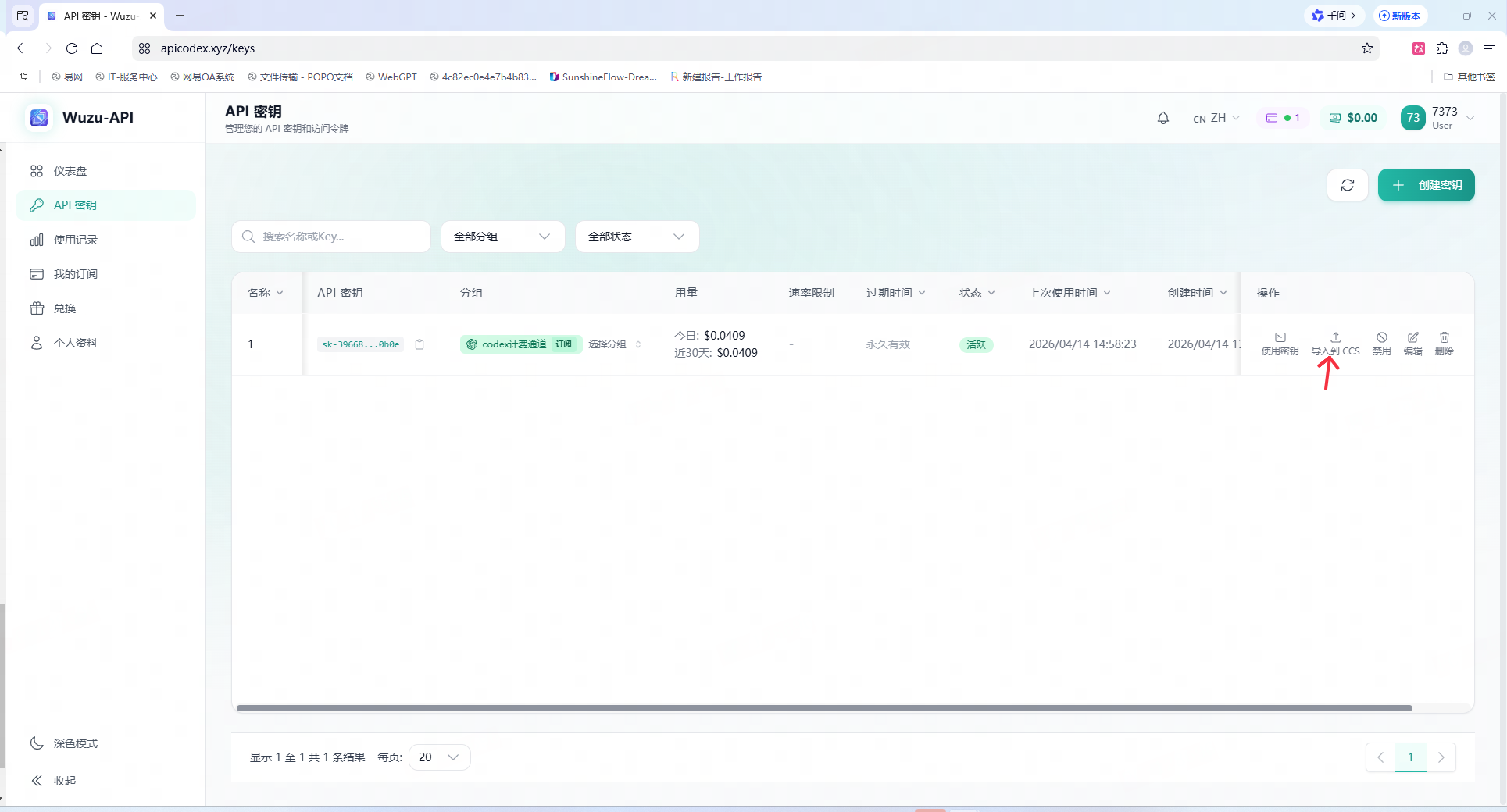Screen dimensions: 1507x812
Task: Click the subscription indicator showing 1
Action: (x=1283, y=118)
